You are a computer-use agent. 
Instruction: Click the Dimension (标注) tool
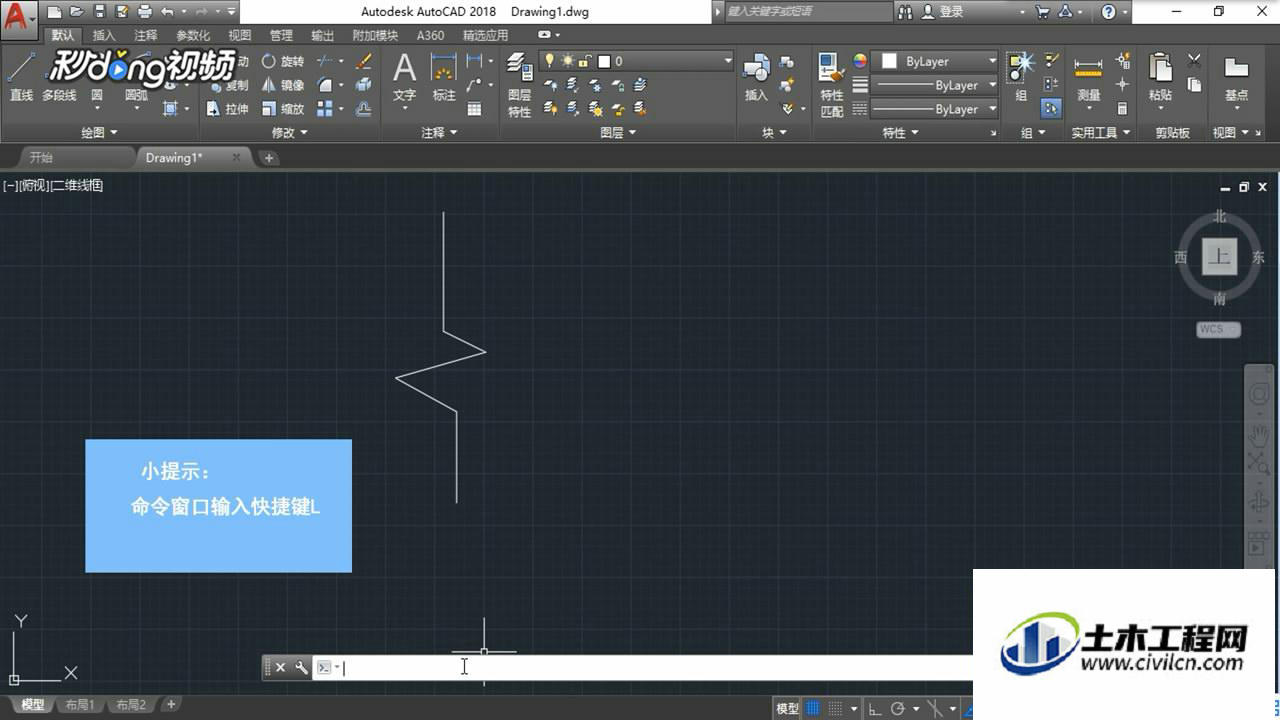coord(443,78)
